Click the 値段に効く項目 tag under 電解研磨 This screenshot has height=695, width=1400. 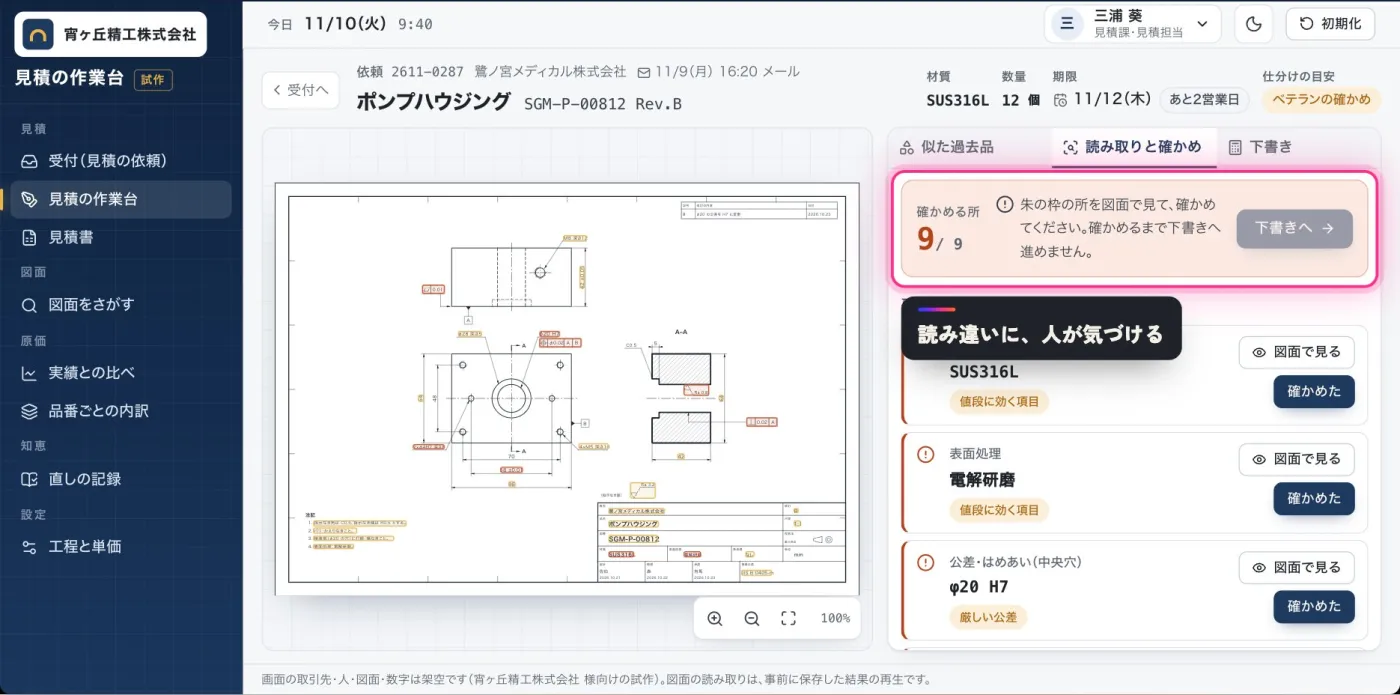point(999,510)
